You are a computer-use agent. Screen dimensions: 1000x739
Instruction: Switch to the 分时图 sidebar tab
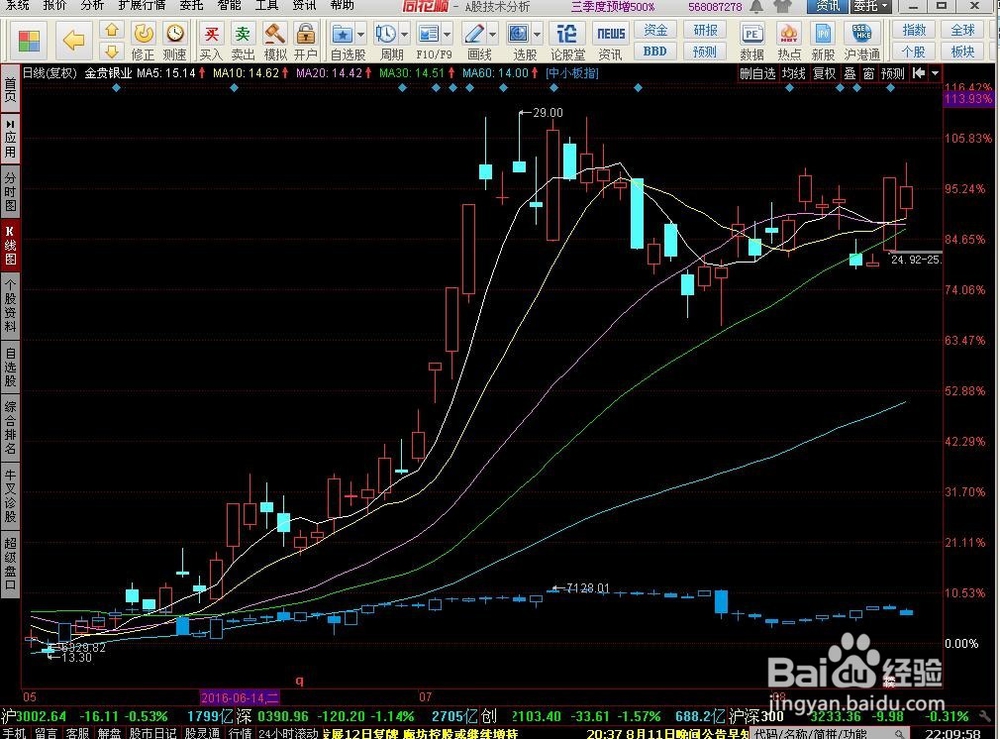10,191
